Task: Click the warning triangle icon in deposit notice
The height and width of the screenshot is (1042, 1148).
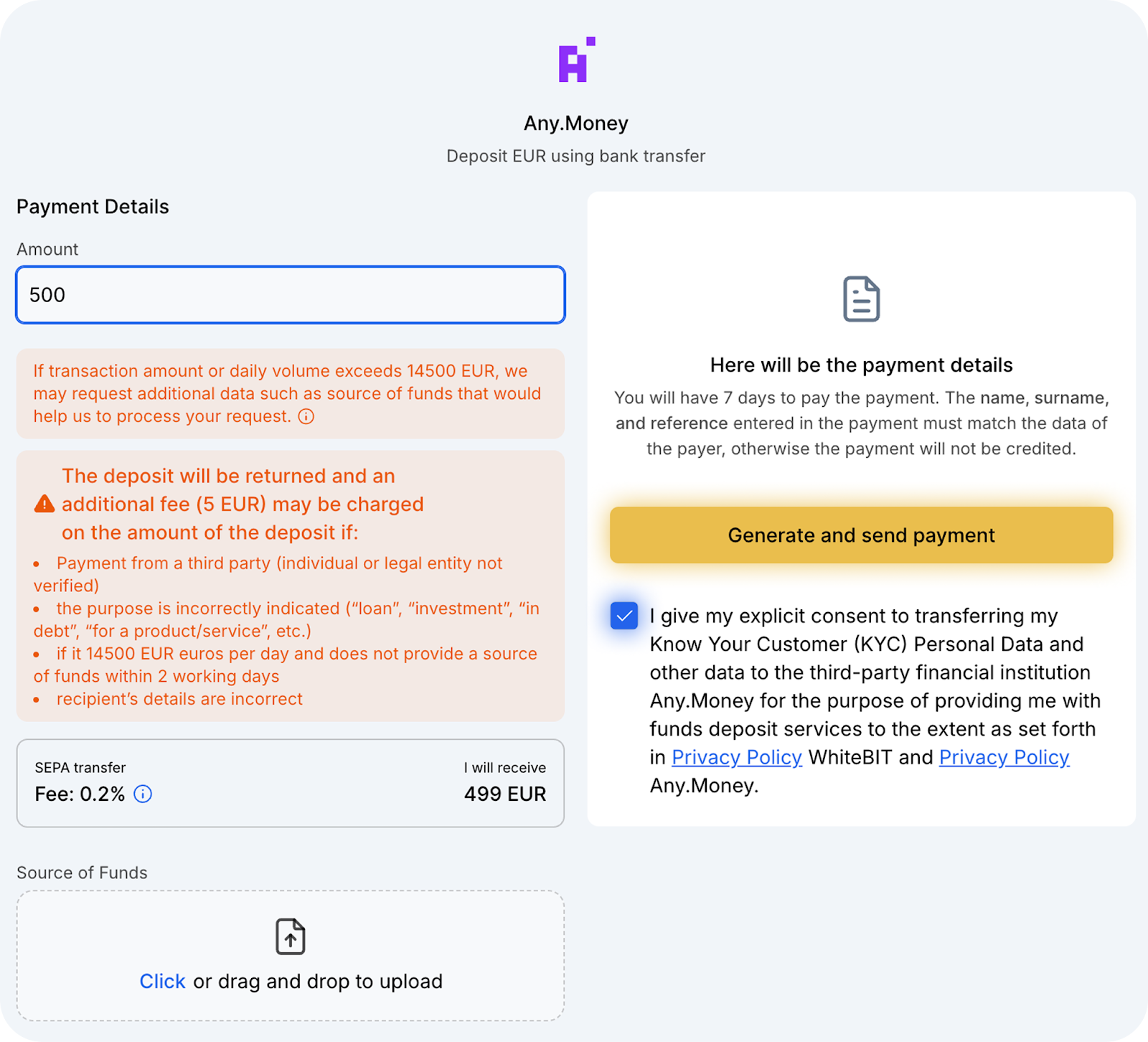Action: tap(44, 504)
